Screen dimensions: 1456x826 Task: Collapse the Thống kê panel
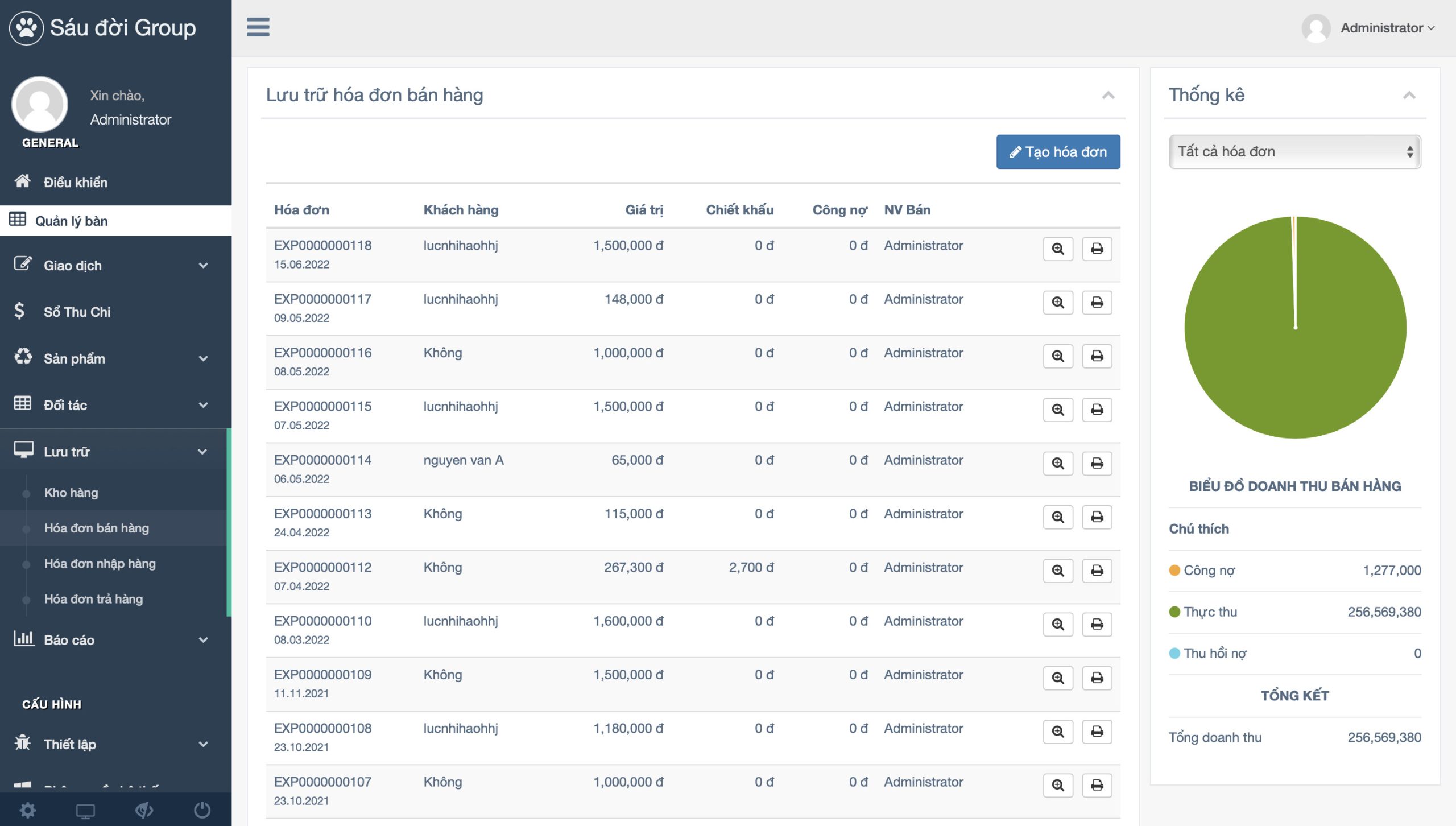pos(1409,95)
